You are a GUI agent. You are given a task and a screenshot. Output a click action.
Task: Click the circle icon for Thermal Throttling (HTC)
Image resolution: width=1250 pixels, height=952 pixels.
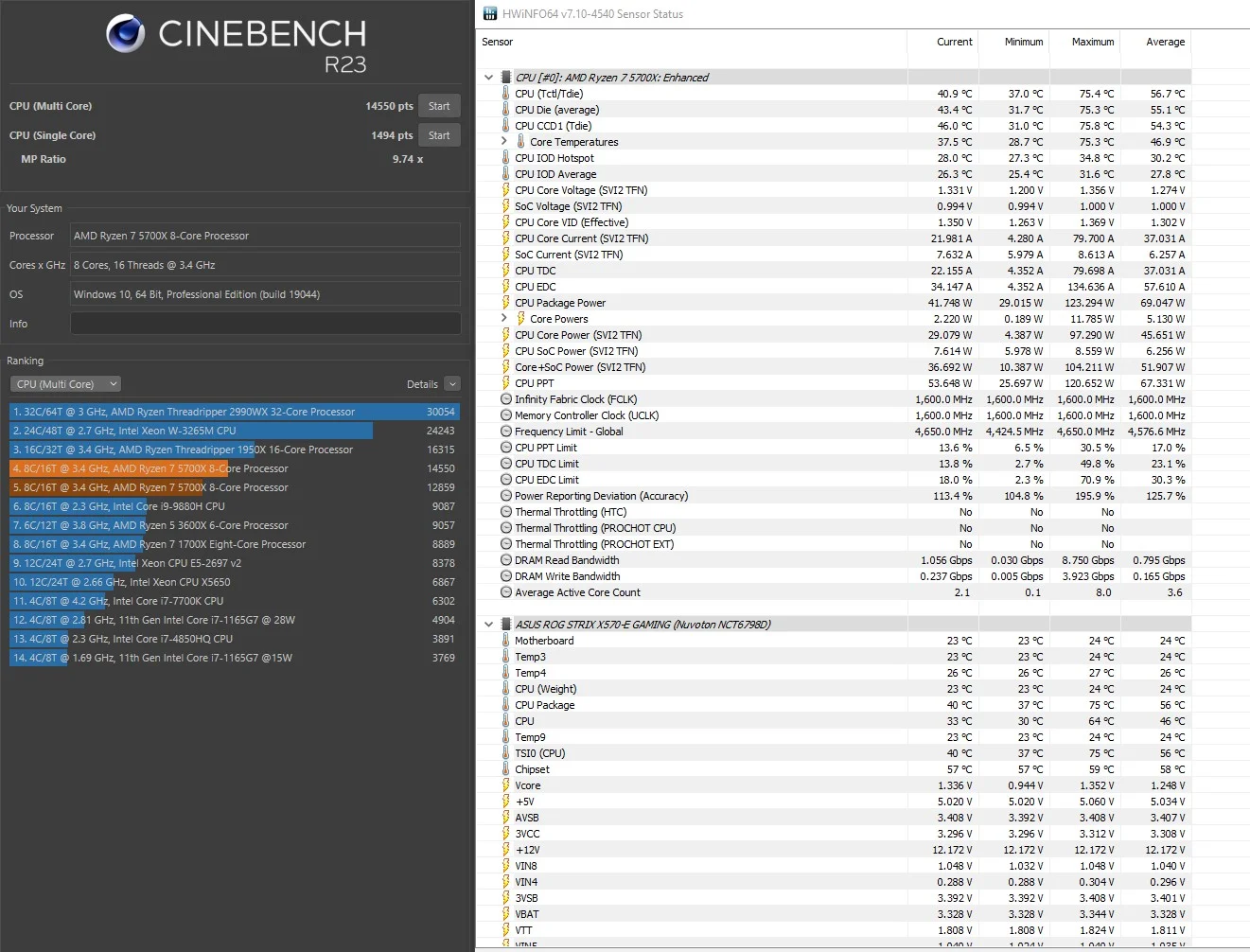[506, 512]
